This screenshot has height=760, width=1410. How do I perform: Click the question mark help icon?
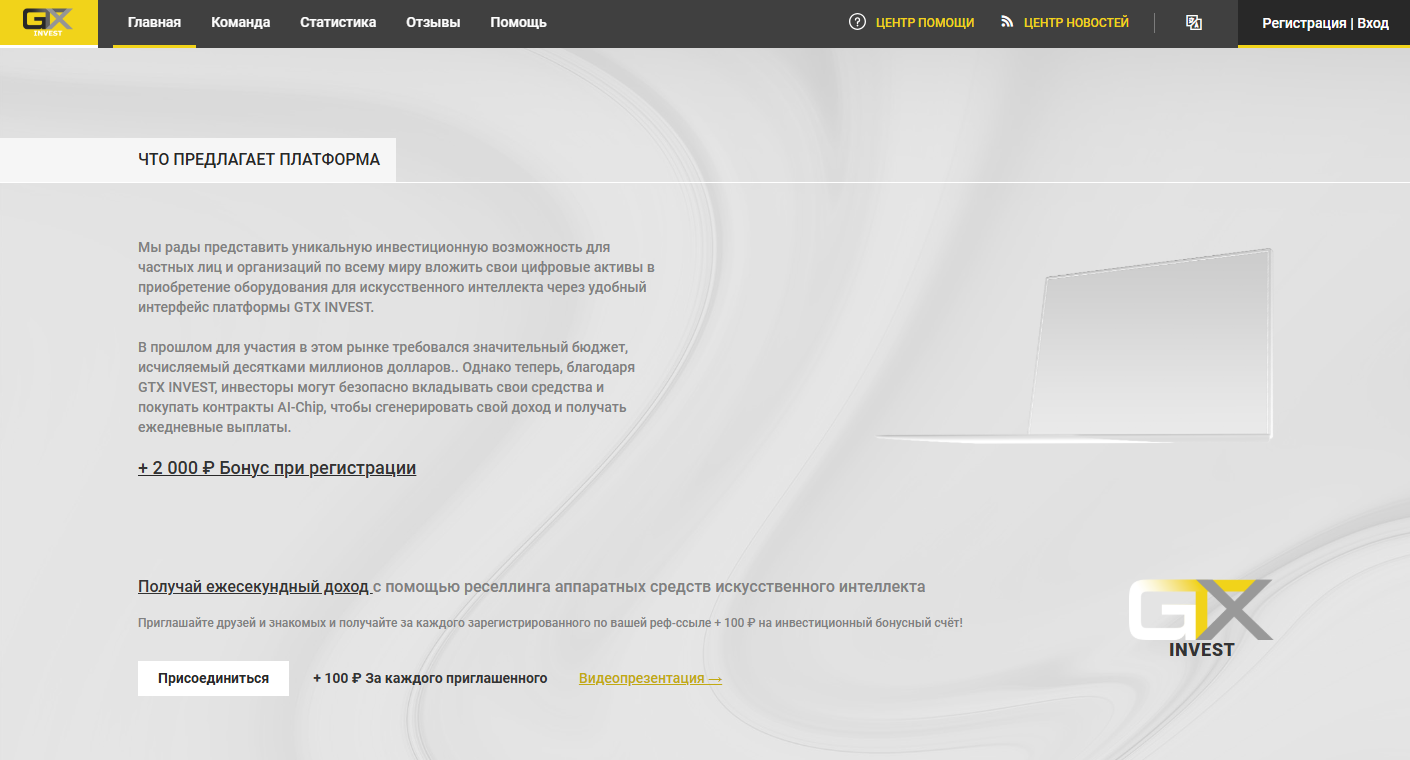(x=857, y=22)
